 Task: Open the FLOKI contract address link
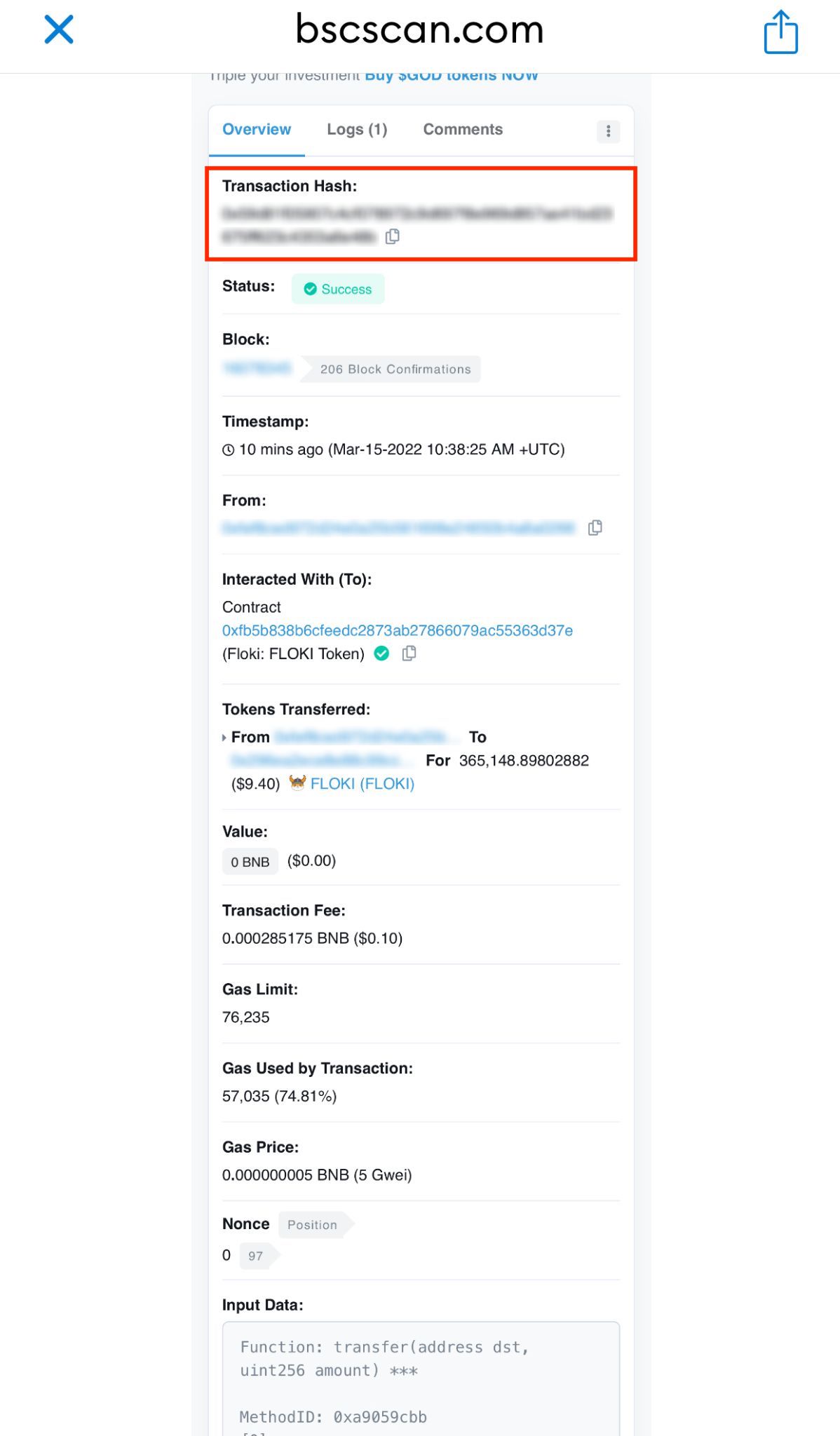click(x=398, y=630)
